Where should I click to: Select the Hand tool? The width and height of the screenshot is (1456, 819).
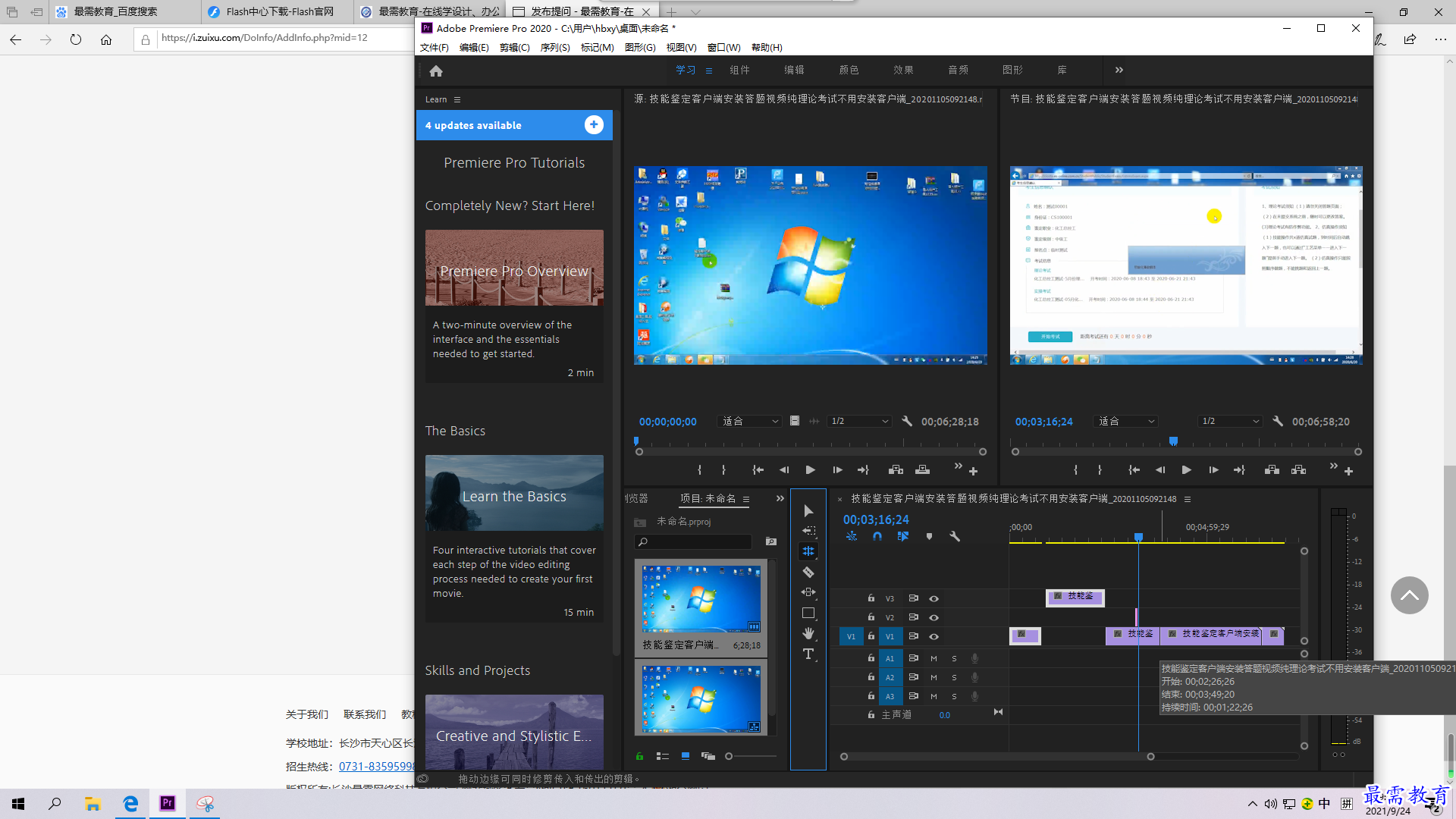(x=808, y=633)
